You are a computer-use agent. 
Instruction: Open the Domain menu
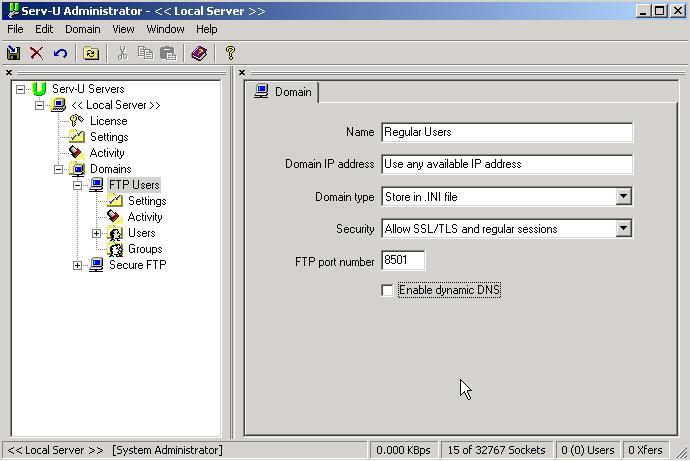(x=83, y=29)
